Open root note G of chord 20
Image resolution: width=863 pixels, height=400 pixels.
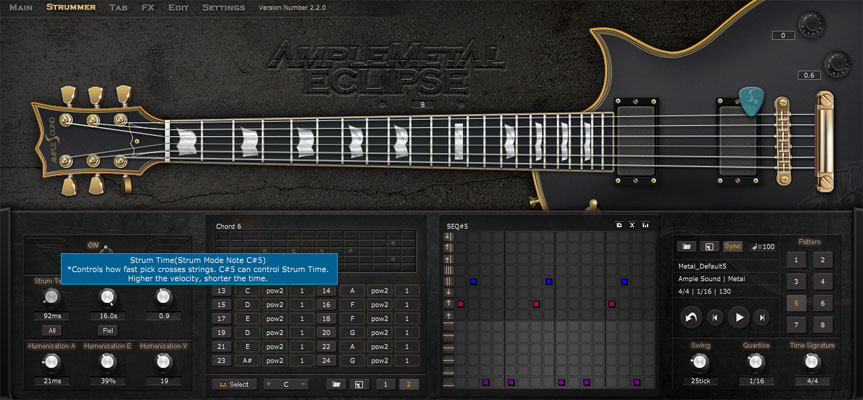(x=351, y=333)
